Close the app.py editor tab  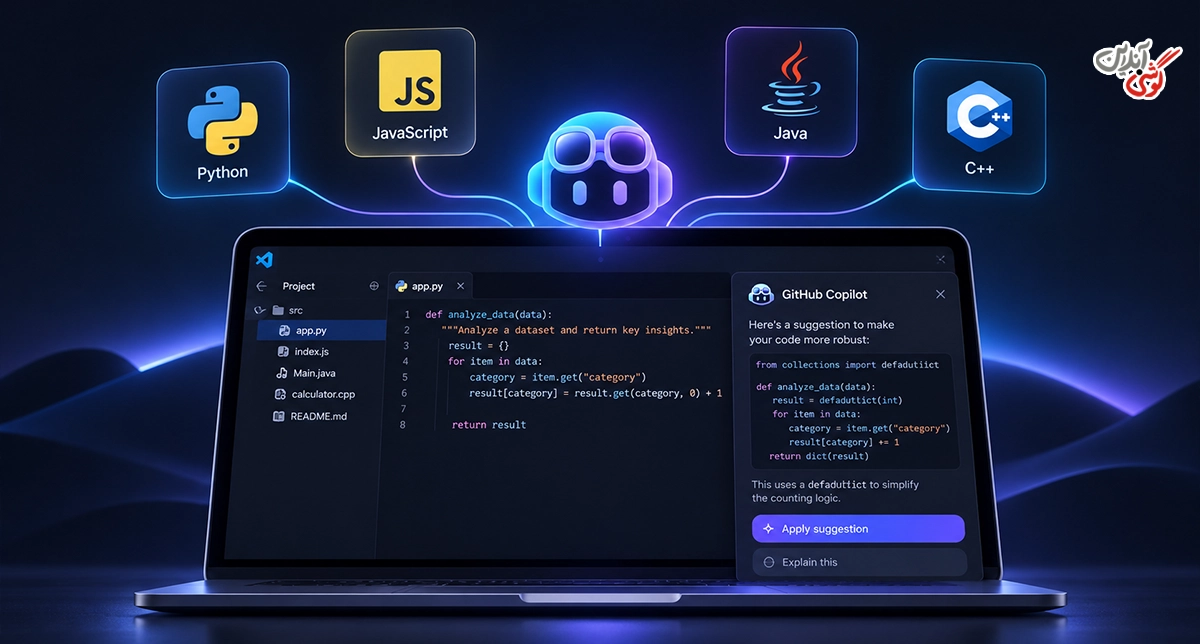461,286
